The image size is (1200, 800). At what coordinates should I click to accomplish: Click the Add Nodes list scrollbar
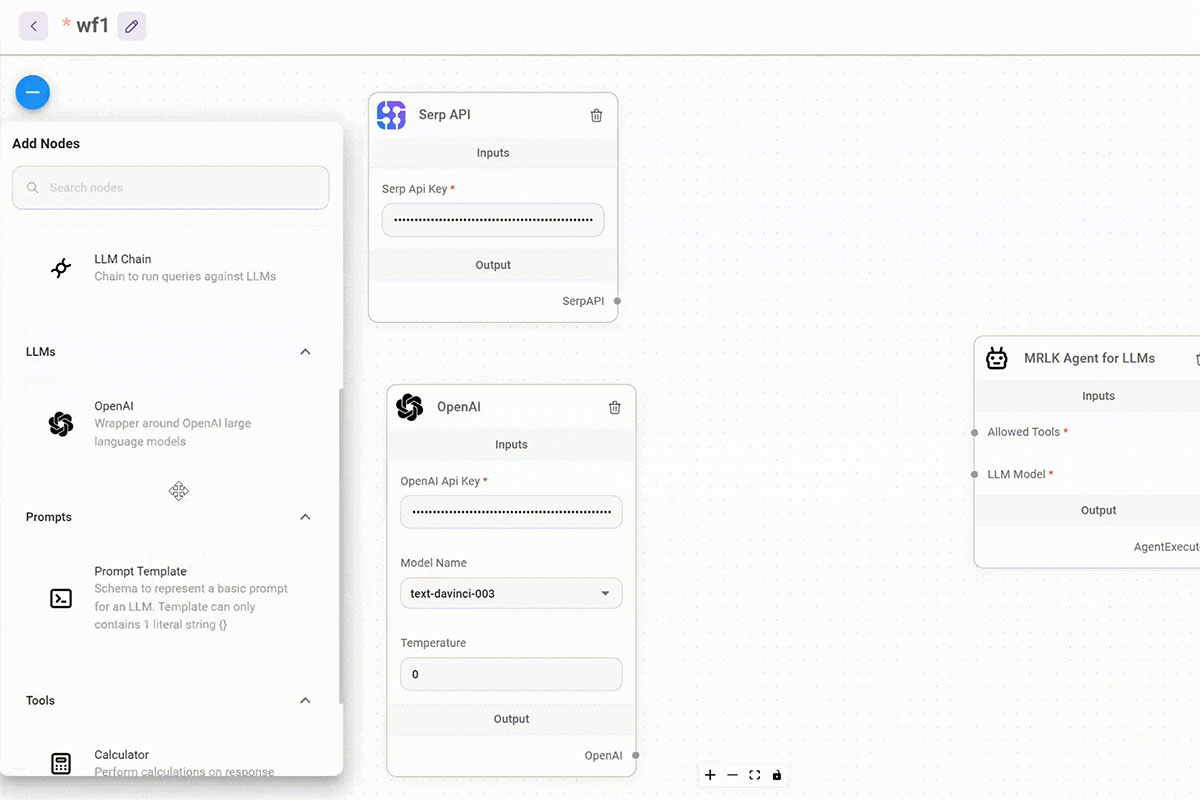(x=341, y=546)
